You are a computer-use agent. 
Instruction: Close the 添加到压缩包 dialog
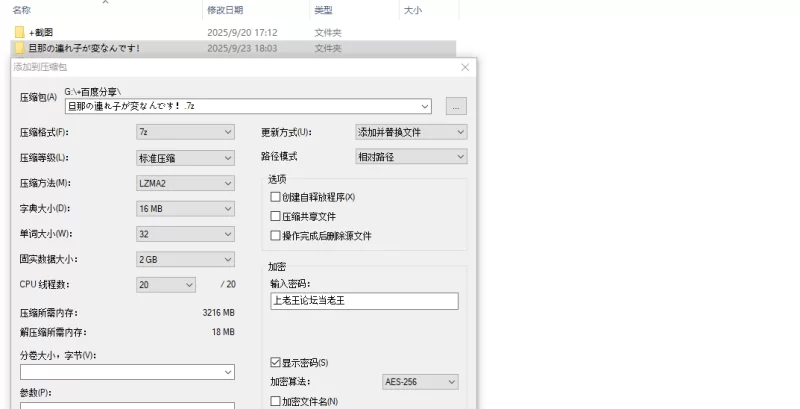[x=465, y=67]
